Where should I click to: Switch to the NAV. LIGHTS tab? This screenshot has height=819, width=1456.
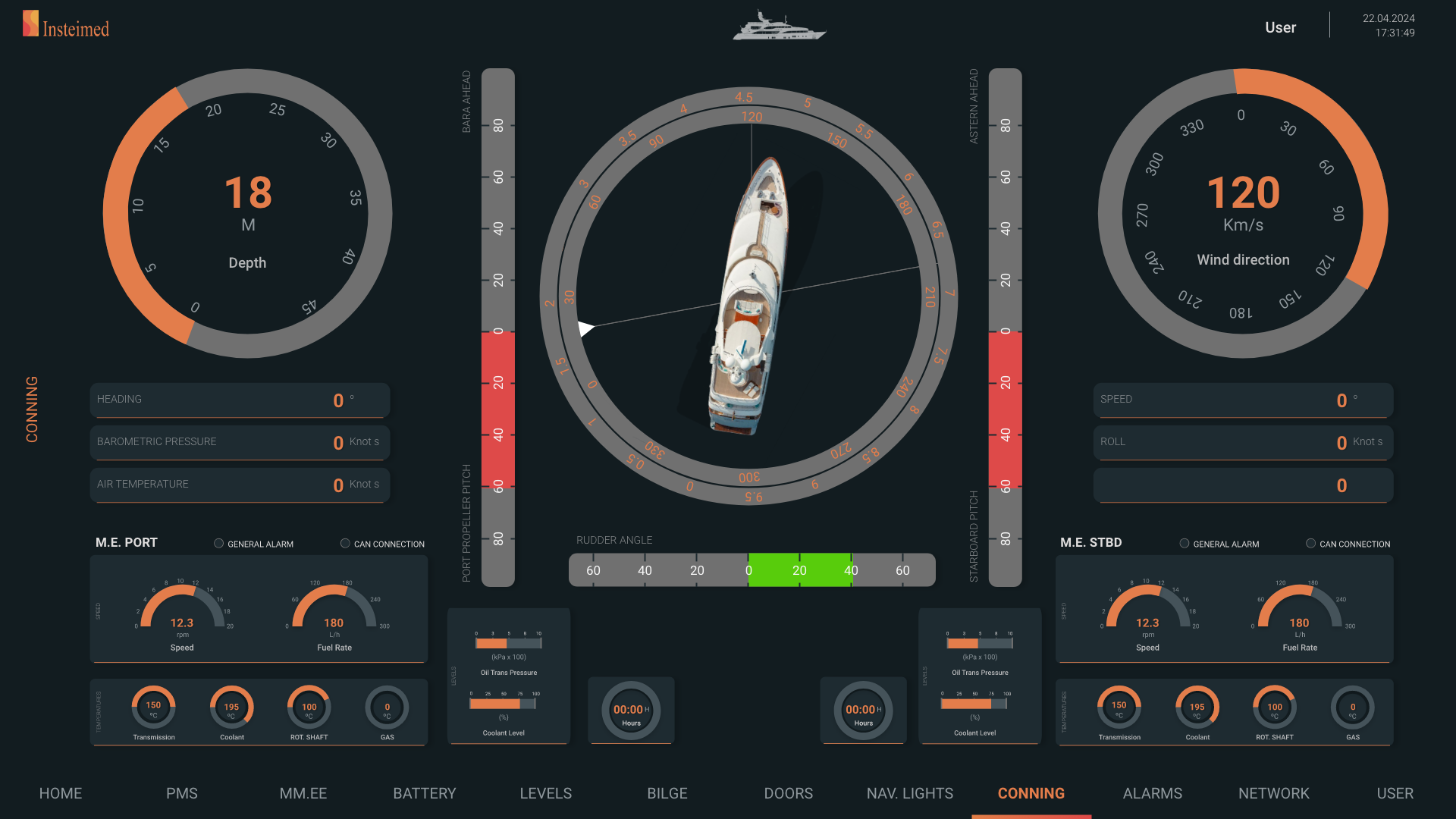point(909,793)
